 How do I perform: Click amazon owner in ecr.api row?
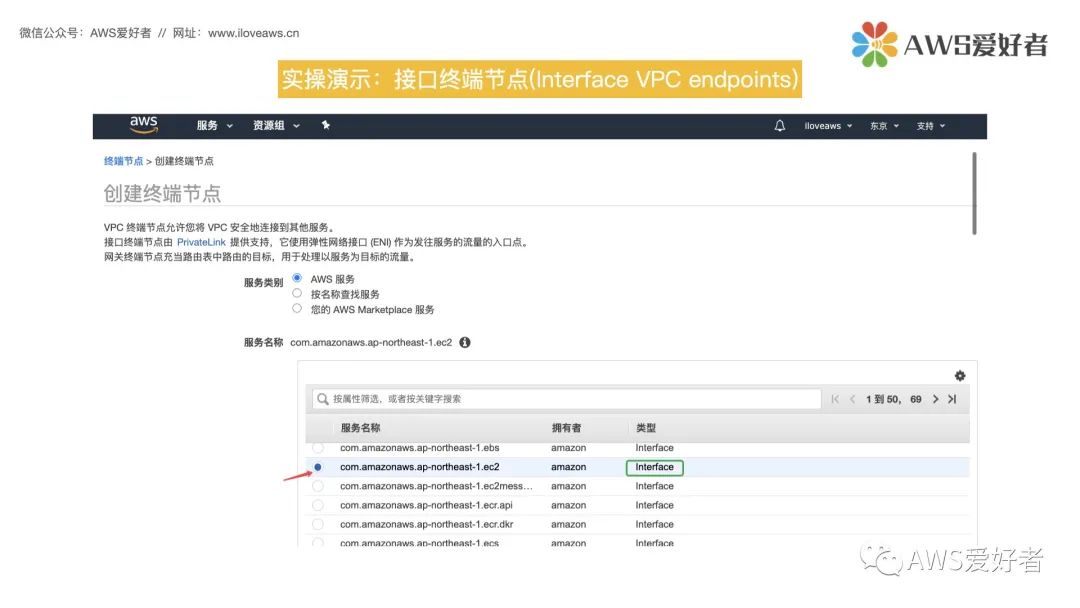tap(568, 505)
